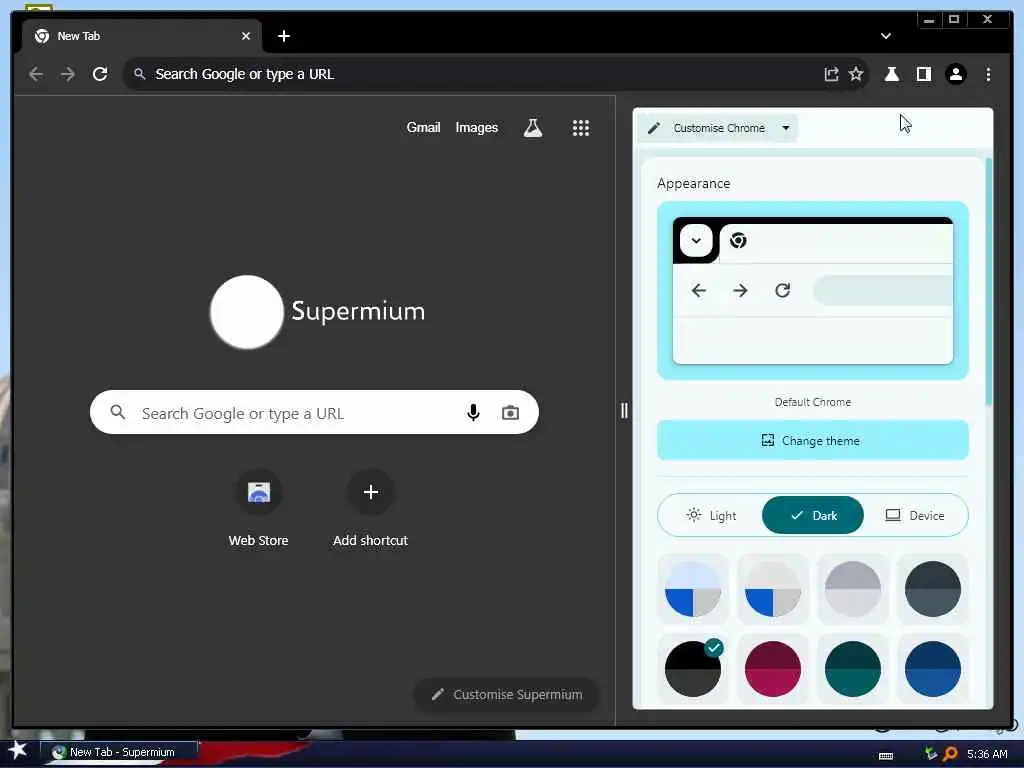
Task: Reload the page with the toolbar refresh icon
Action: (100, 74)
